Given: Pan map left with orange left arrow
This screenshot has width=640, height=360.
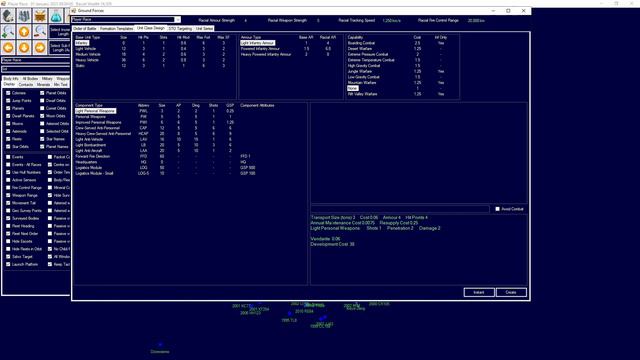Looking at the screenshot, I should coord(8,47).
